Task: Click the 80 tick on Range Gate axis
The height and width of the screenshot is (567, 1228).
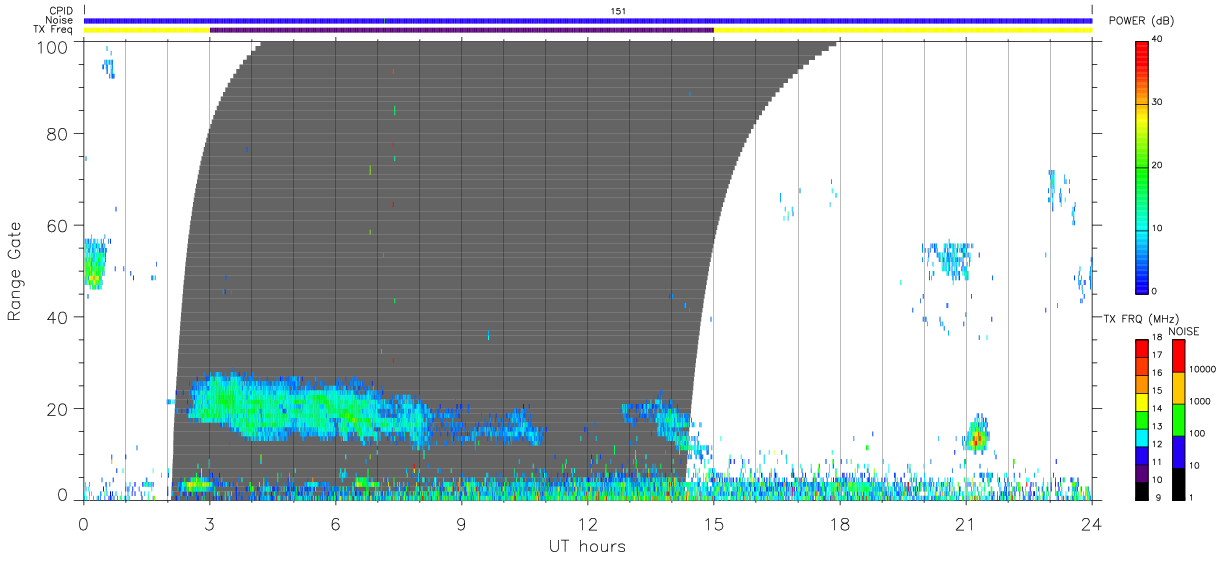Action: 58,134
